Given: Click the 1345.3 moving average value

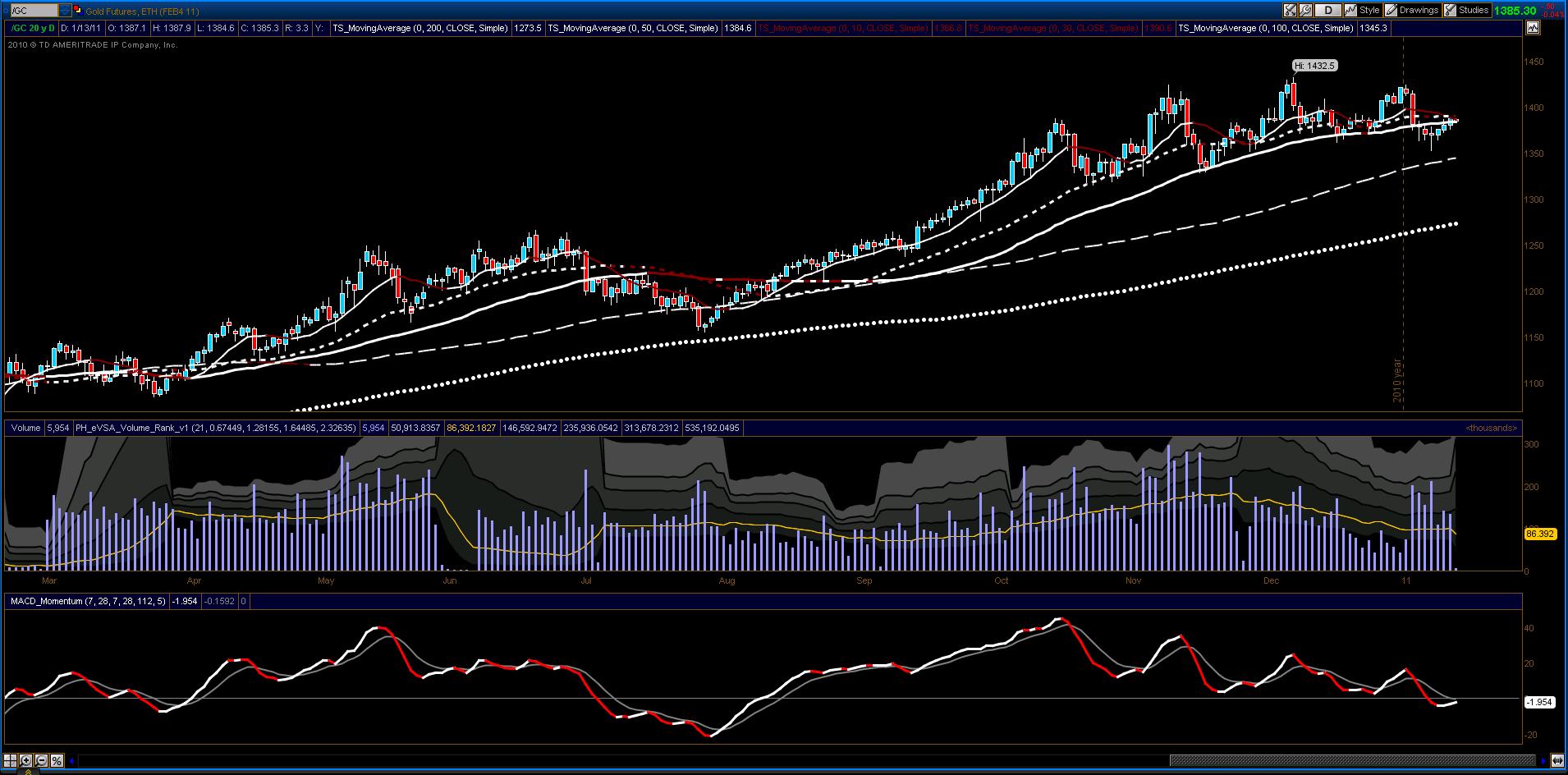Looking at the screenshot, I should tap(1373, 28).
